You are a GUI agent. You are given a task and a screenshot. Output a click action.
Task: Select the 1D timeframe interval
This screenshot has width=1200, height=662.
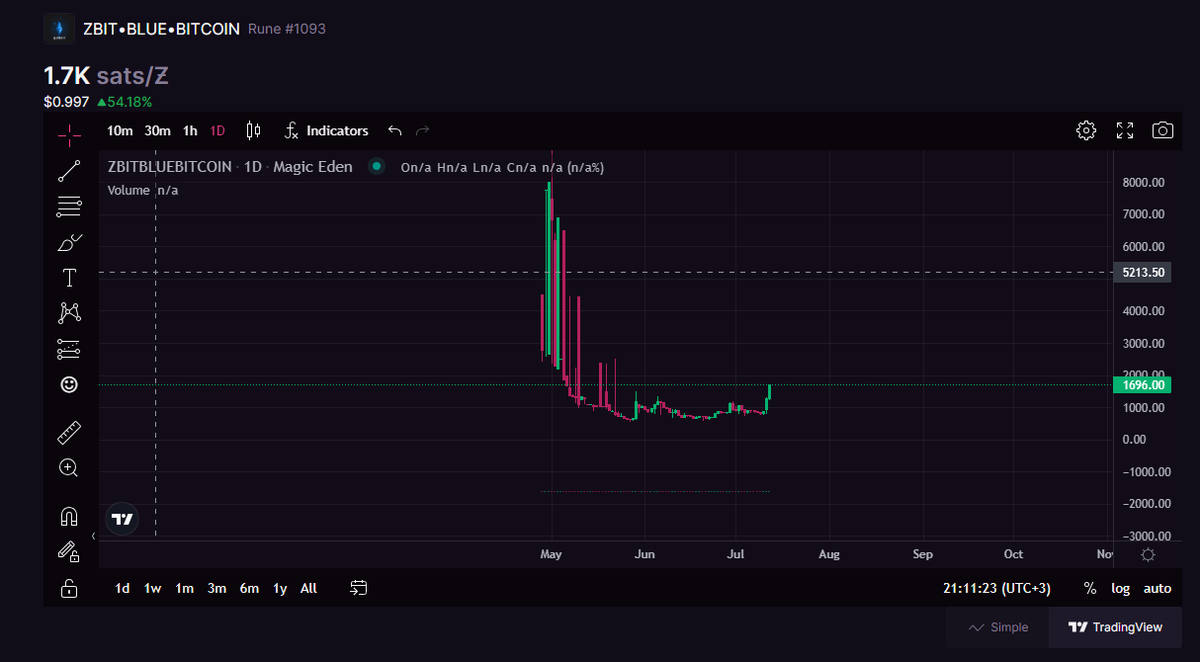pos(217,130)
